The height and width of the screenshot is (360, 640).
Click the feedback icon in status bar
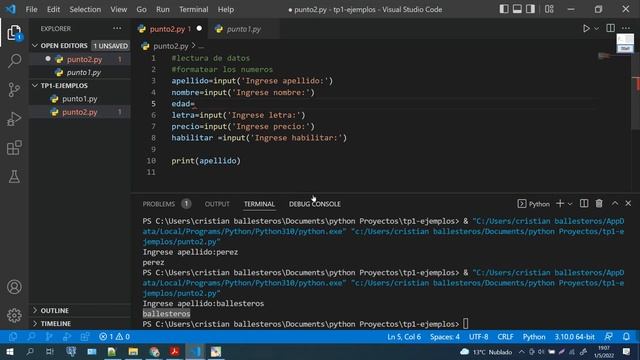pos(609,337)
